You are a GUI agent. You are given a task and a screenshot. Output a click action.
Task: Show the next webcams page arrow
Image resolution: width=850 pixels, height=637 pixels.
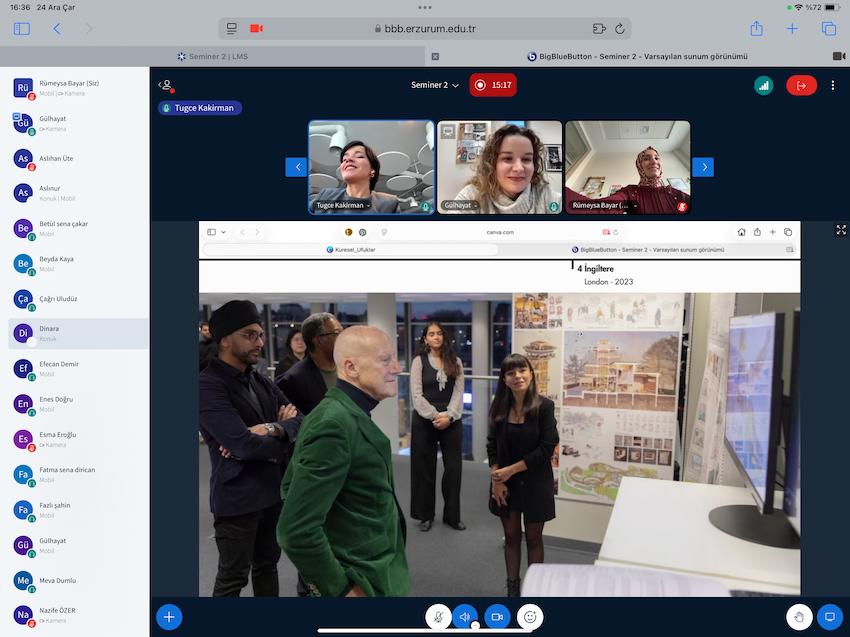tap(703, 167)
